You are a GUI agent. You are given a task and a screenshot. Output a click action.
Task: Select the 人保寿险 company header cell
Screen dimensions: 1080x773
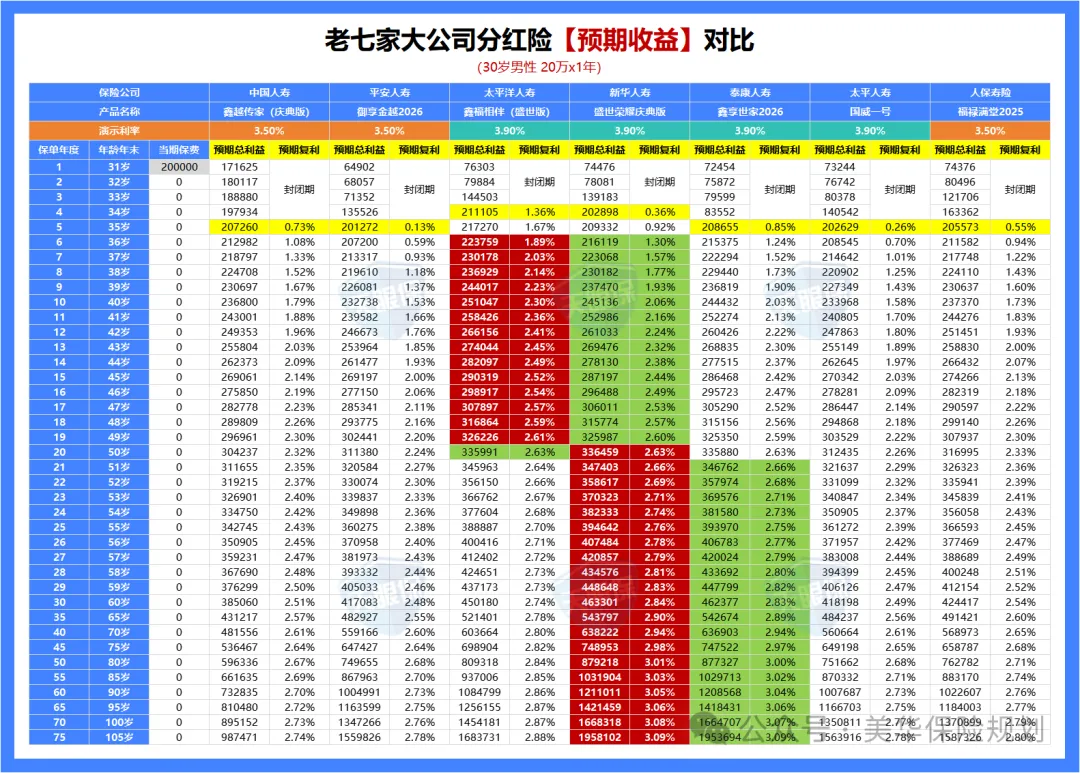(x=989, y=92)
